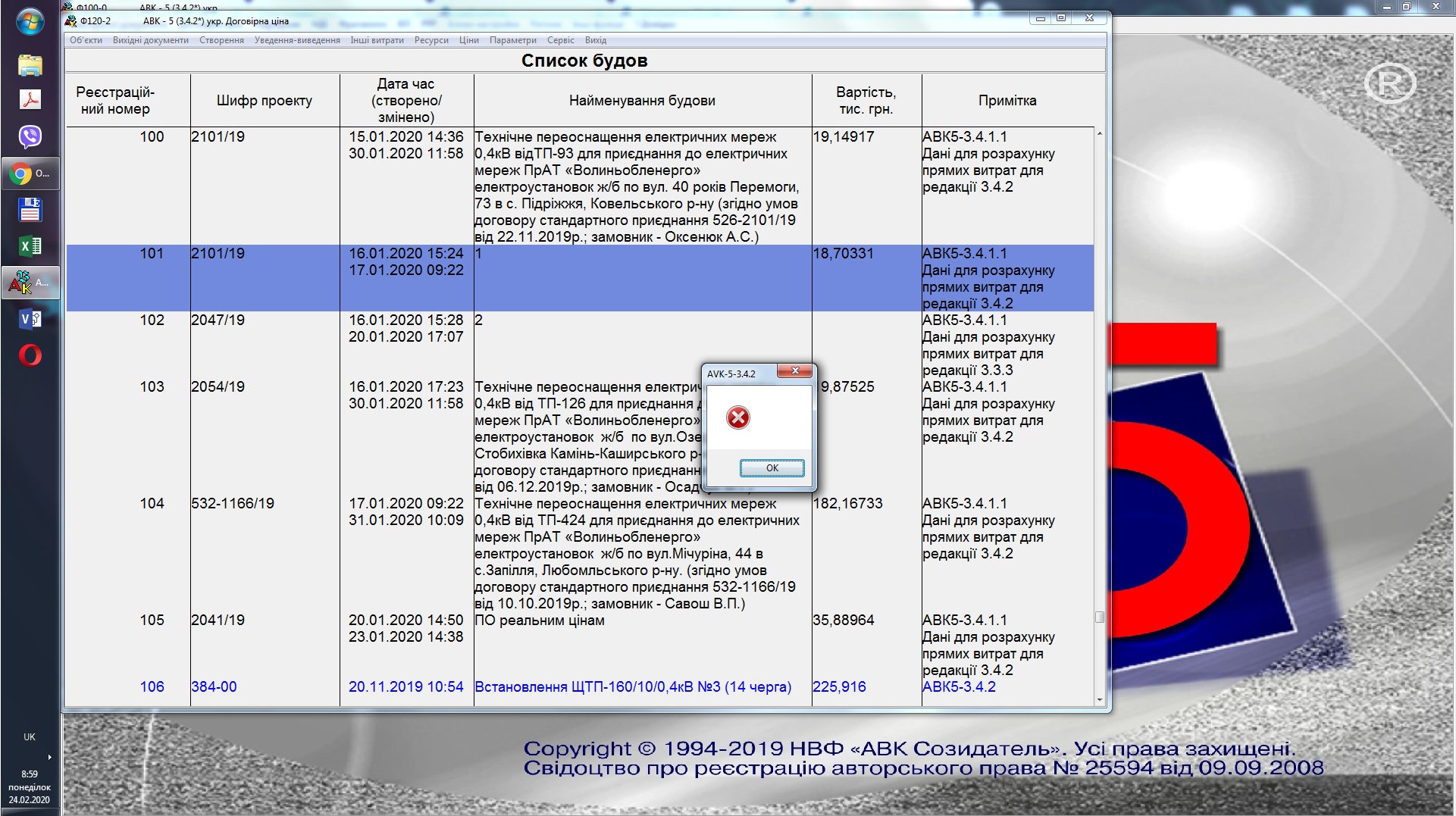Click Встановлення ЩТП-160/10/0,4кВ №3 name
The image size is (1456, 816).
pos(633,686)
